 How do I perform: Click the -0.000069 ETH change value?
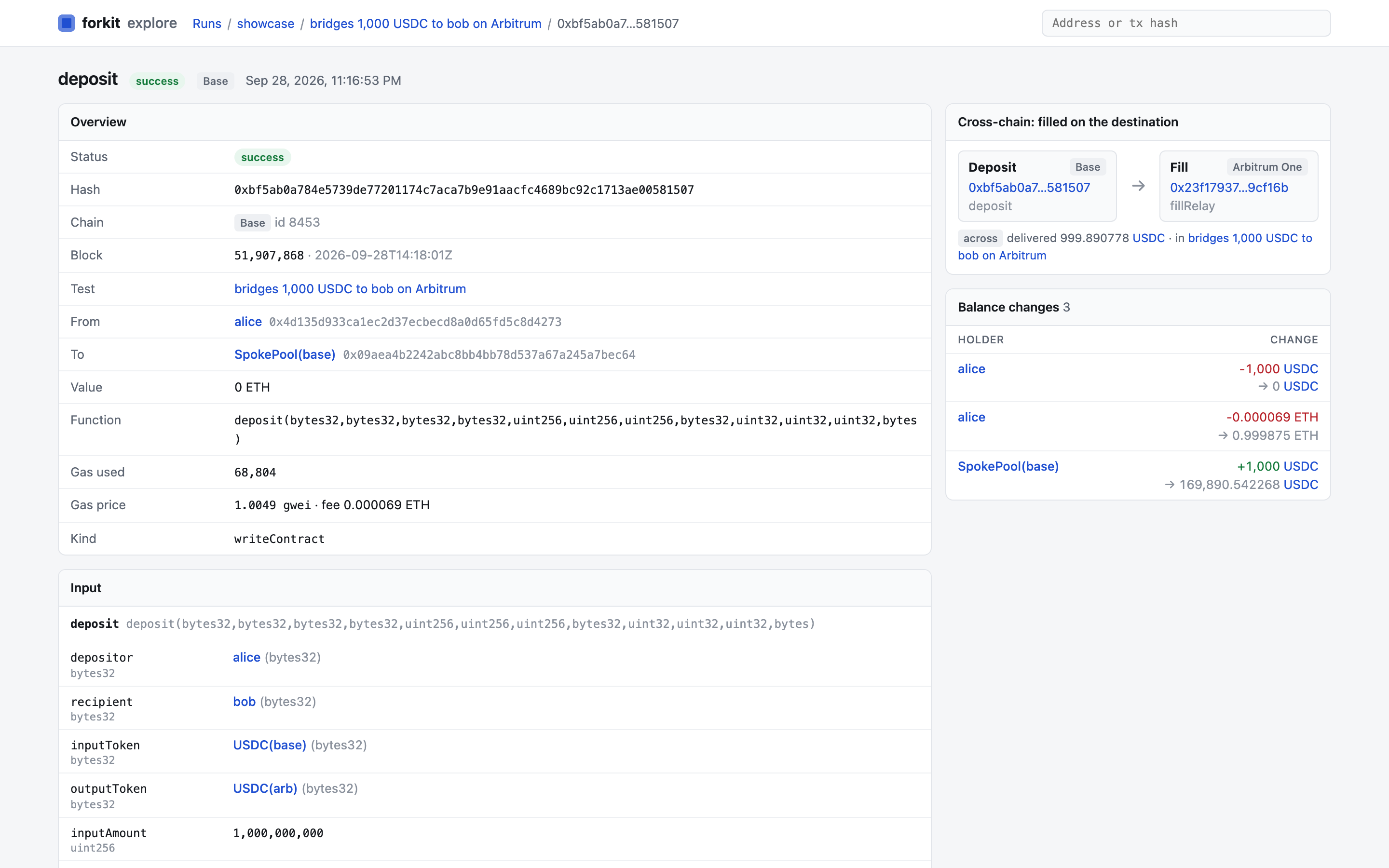(1272, 417)
